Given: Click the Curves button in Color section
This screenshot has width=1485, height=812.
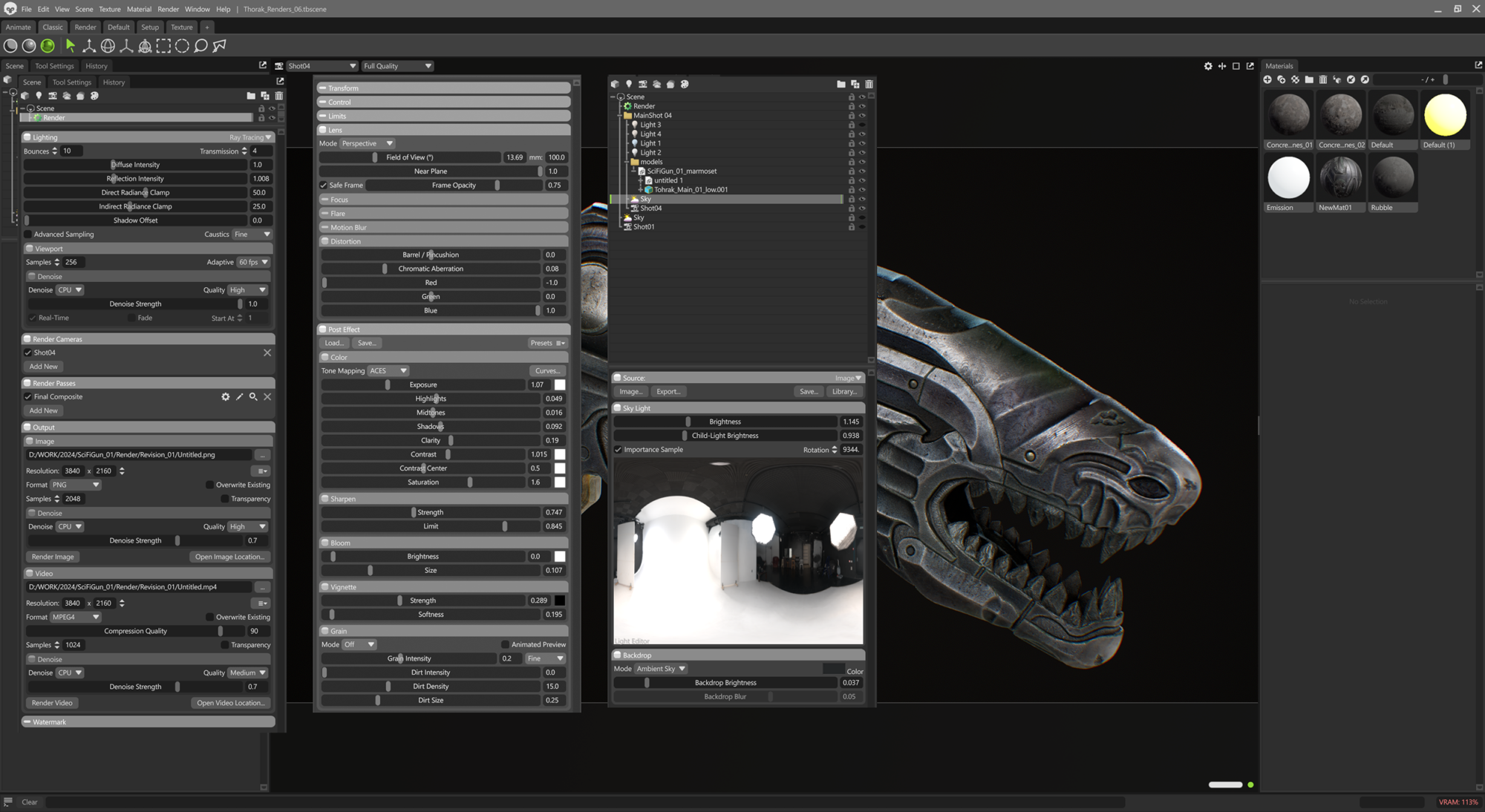Looking at the screenshot, I should coord(547,371).
